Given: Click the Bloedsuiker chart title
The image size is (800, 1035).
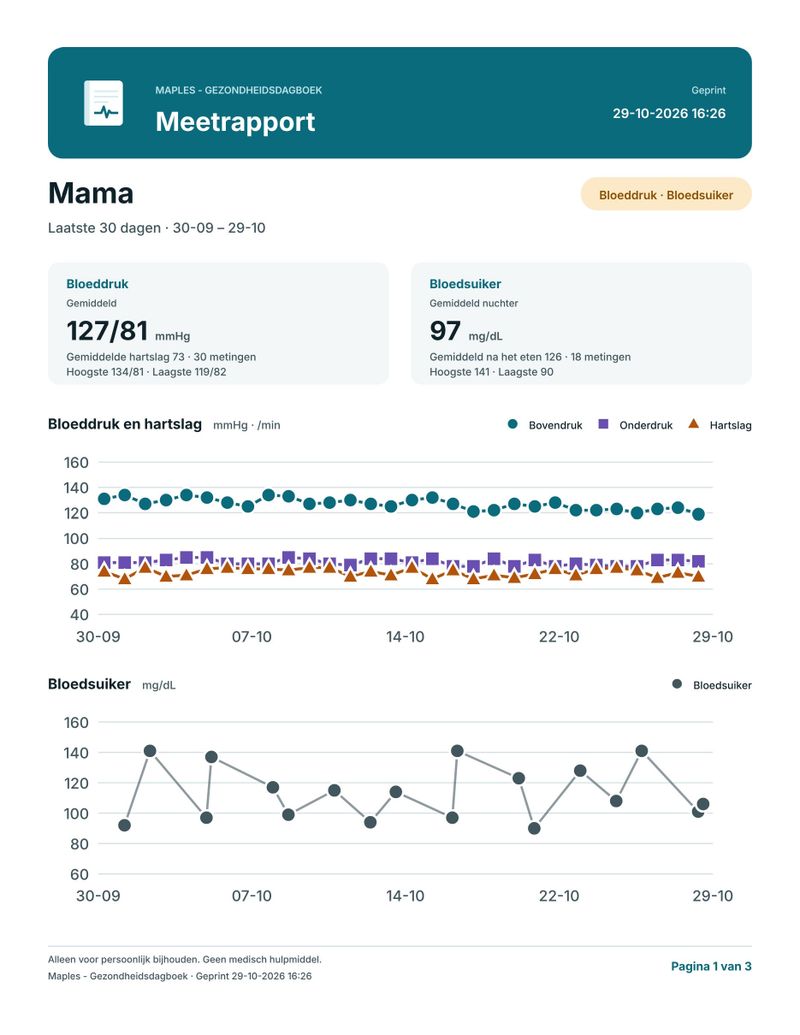Looking at the screenshot, I should (x=89, y=684).
